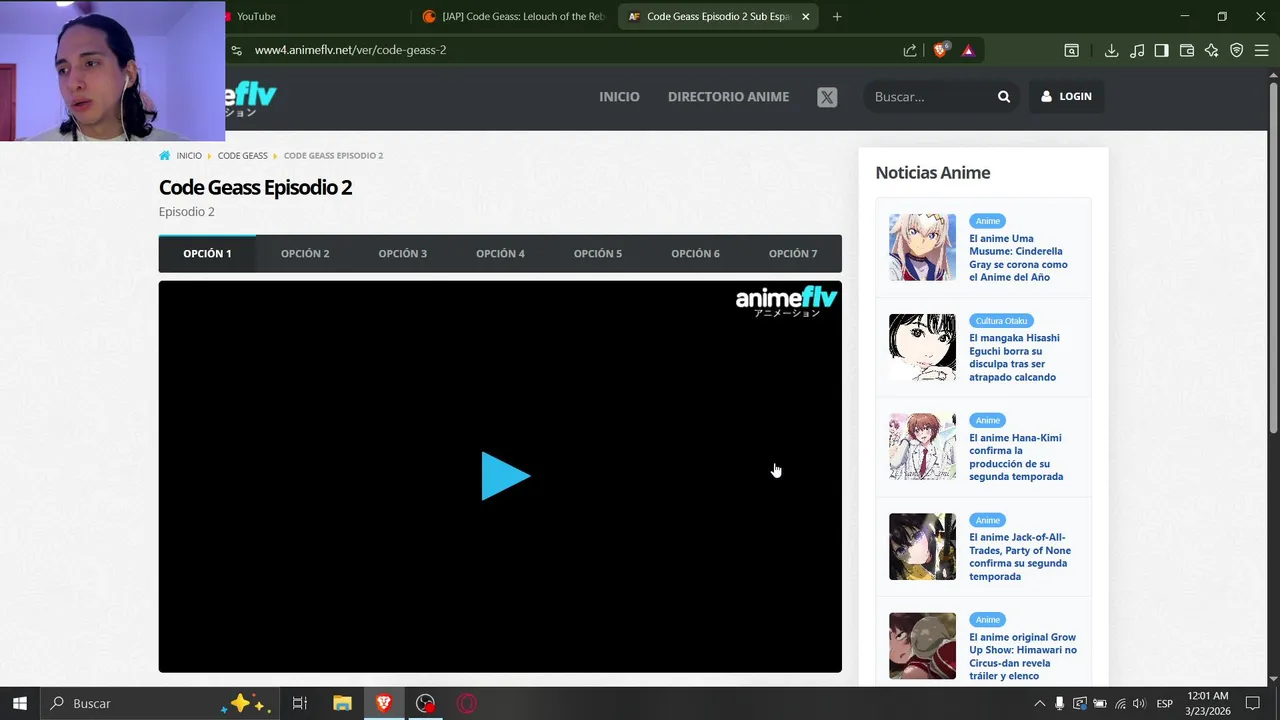Select the OPCIÓN 4 video tab
The height and width of the screenshot is (720, 1280).
click(500, 254)
